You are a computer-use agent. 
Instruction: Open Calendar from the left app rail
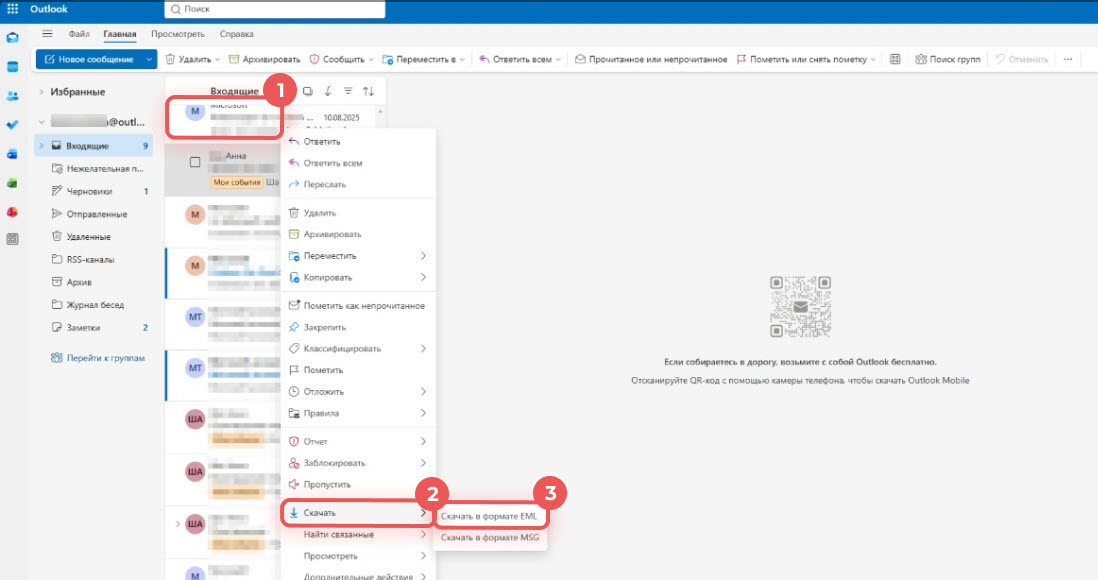tap(13, 67)
